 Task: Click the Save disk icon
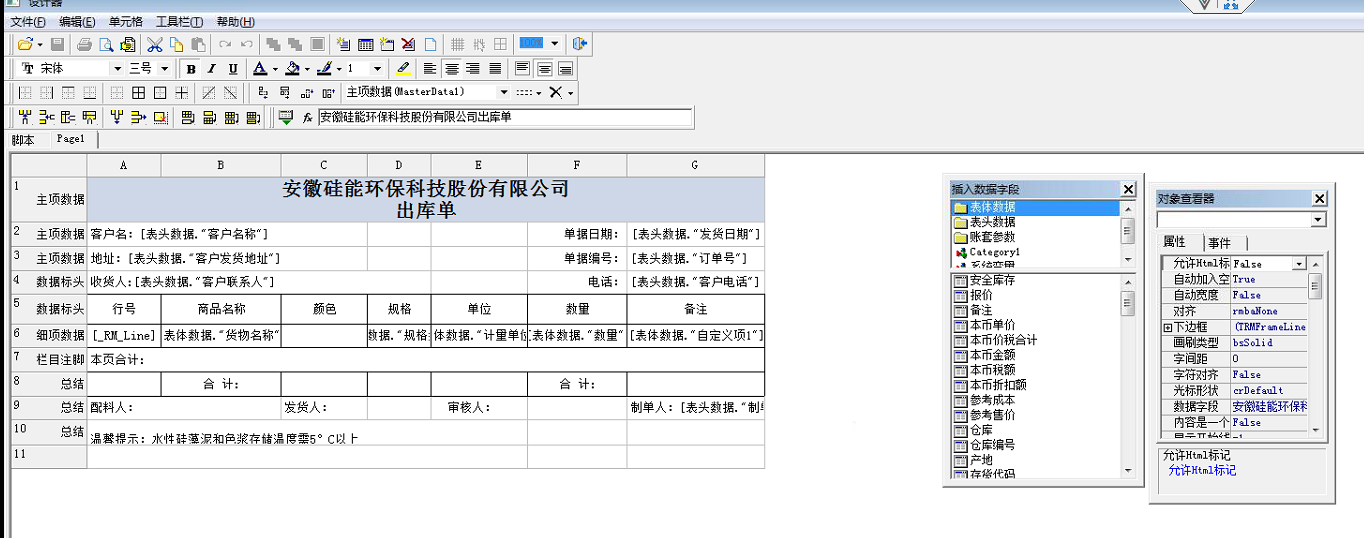57,44
